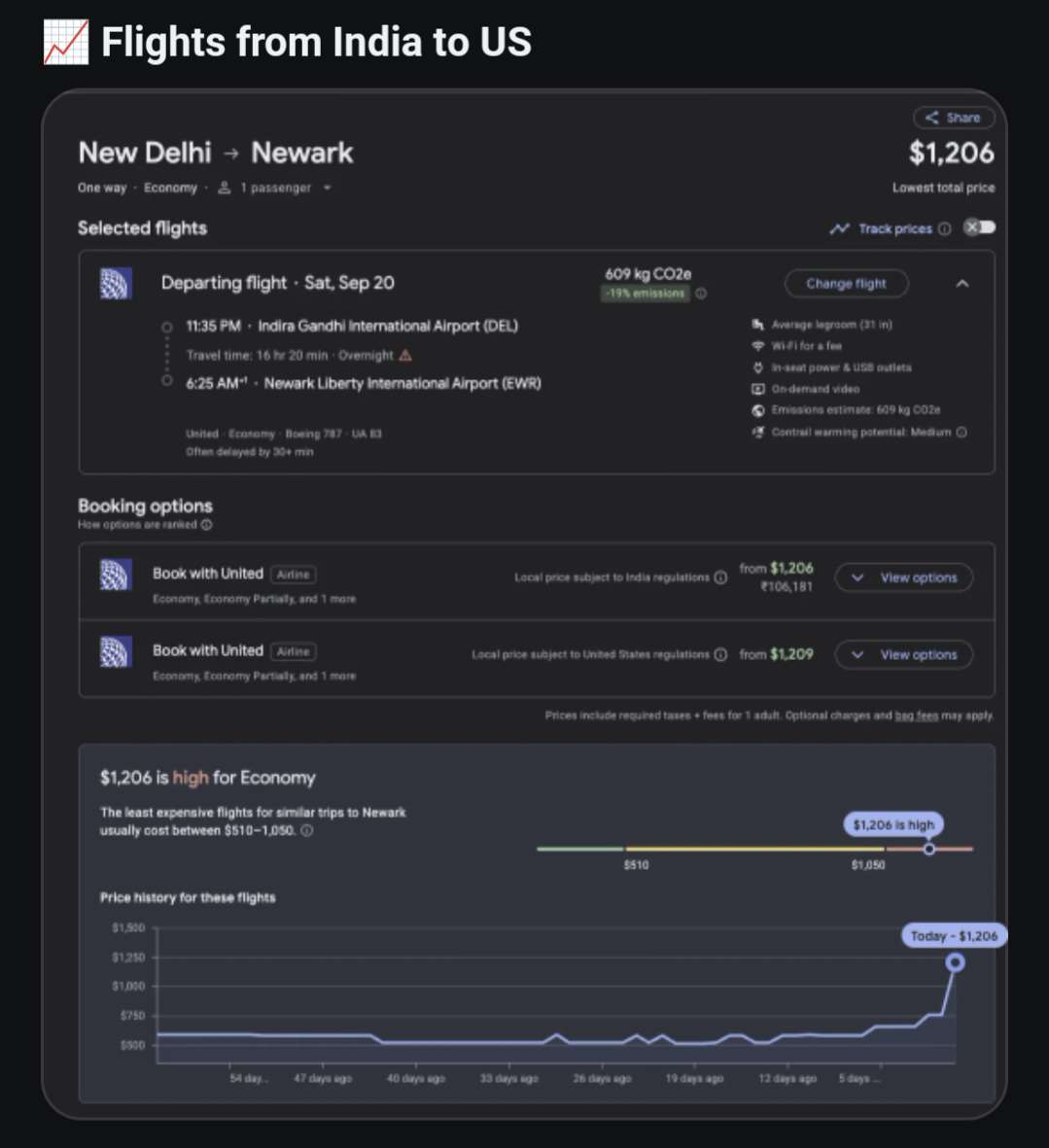
Task: Click info icon after $510–1,050 text
Action: (306, 831)
